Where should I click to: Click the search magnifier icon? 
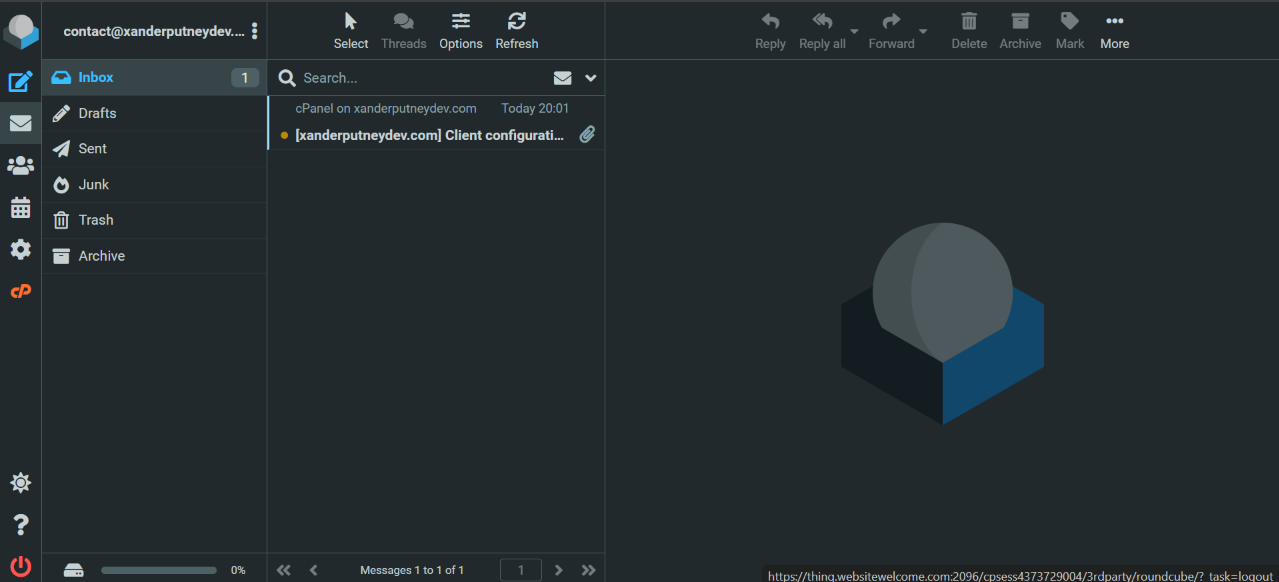coord(287,78)
